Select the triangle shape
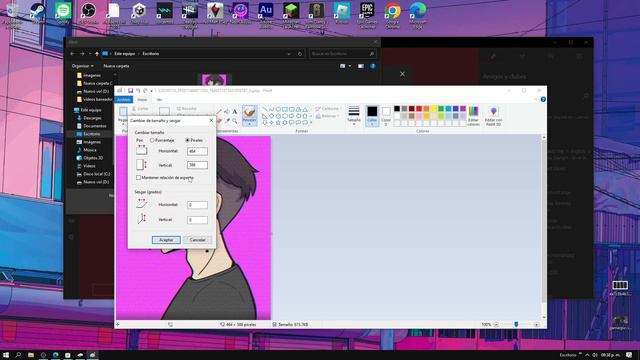This screenshot has height=360, width=640. click(x=305, y=109)
